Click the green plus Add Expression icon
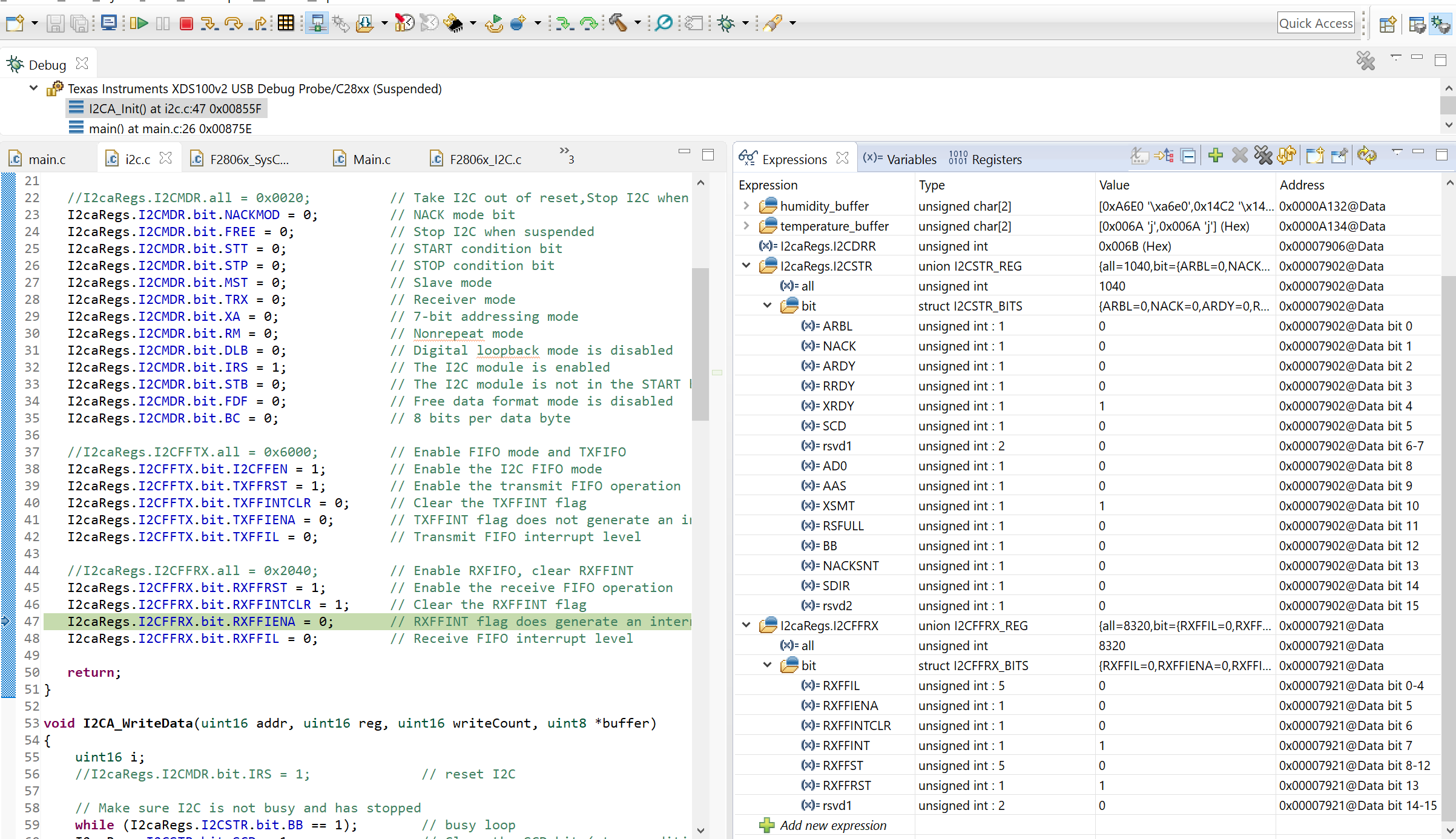Screen dimensions: 1456x839 coord(1214,156)
